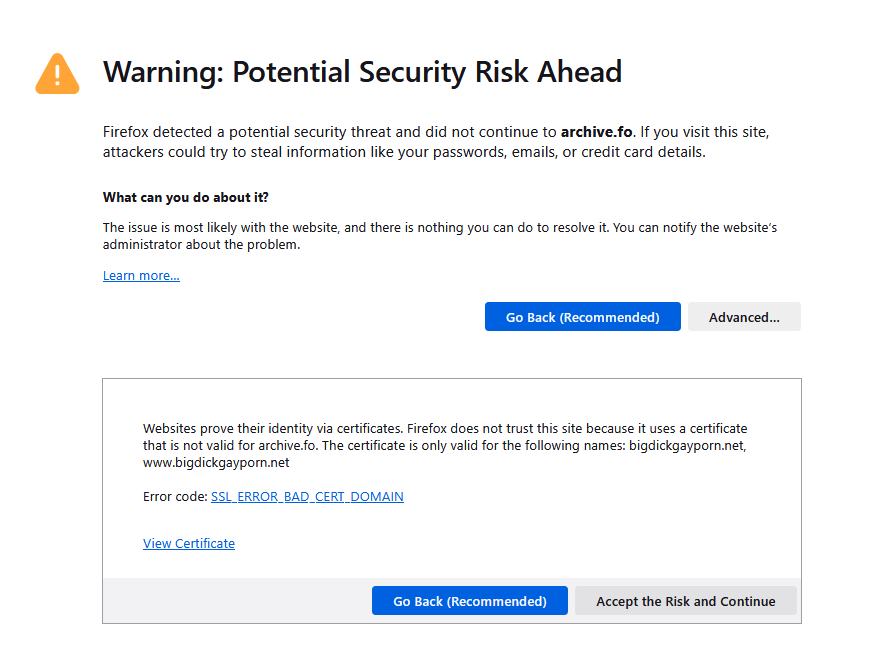Click Go Back (Recommended) in the advanced panel

coord(470,601)
